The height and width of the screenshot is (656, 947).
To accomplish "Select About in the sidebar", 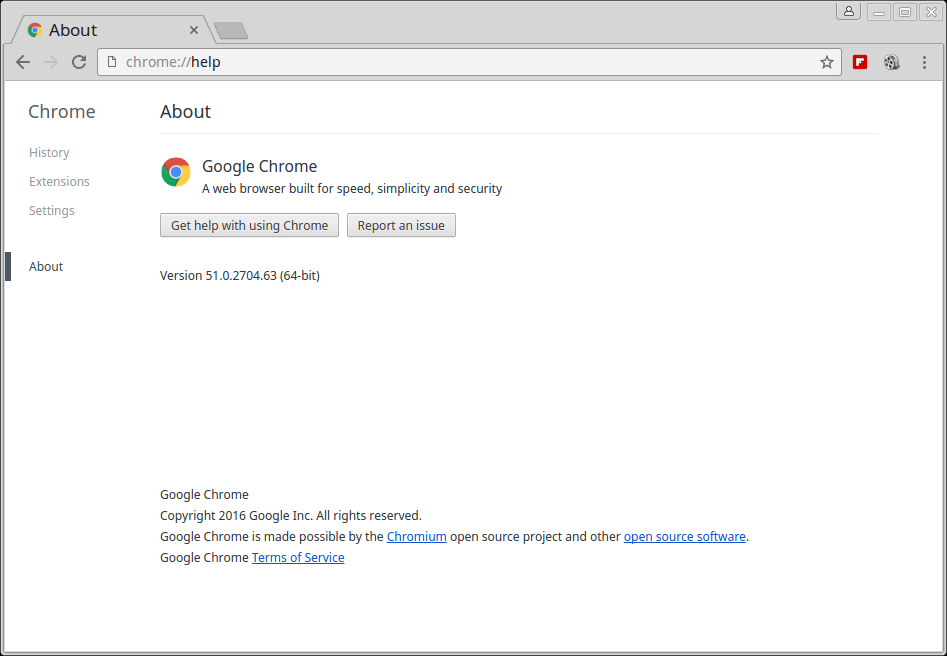I will tap(46, 266).
